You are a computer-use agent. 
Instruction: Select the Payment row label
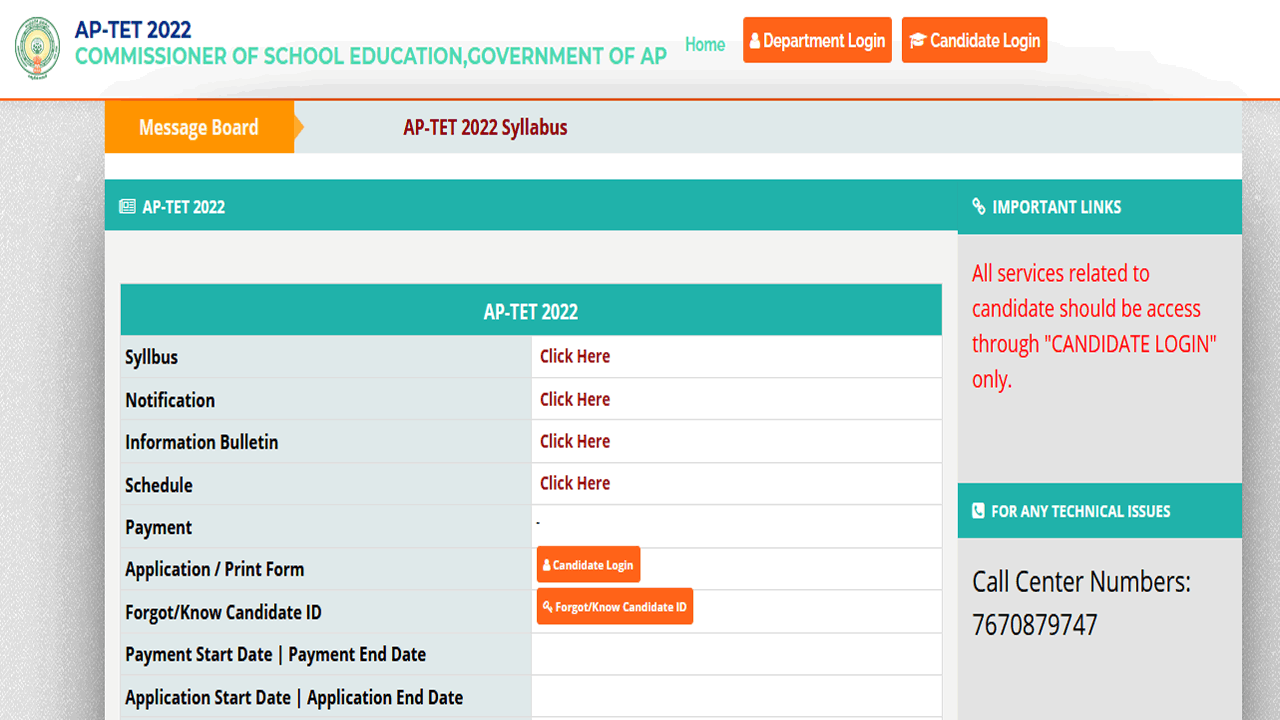pos(159,527)
